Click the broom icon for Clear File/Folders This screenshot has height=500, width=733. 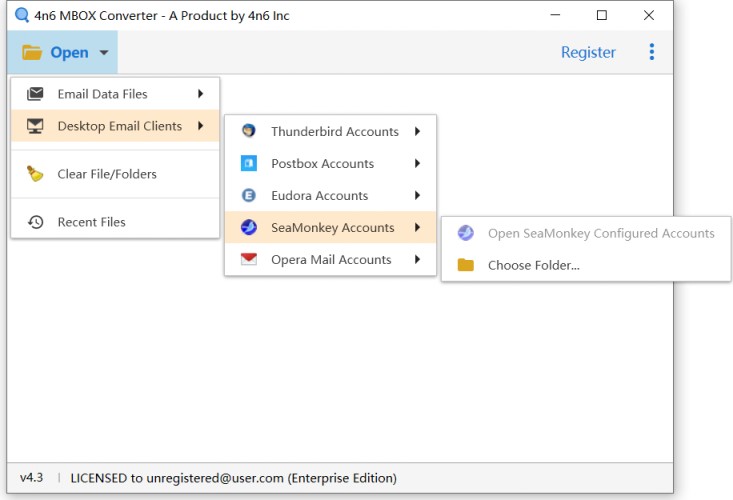click(35, 174)
